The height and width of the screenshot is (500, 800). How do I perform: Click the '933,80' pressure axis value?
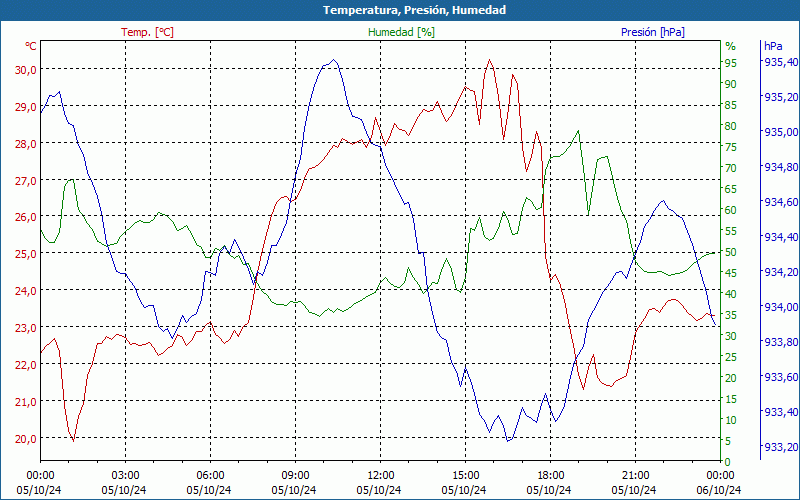(781, 342)
